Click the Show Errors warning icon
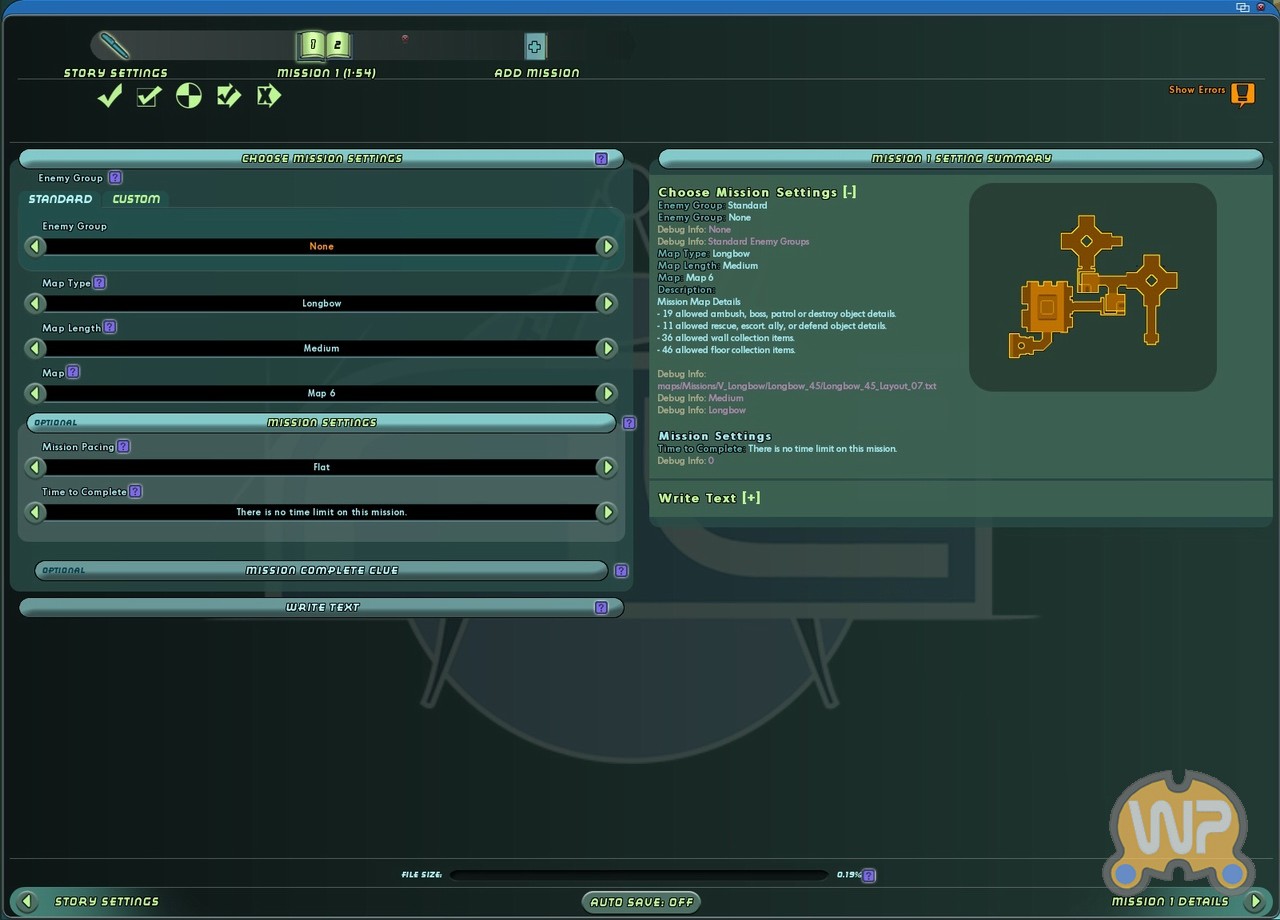 [x=1242, y=94]
